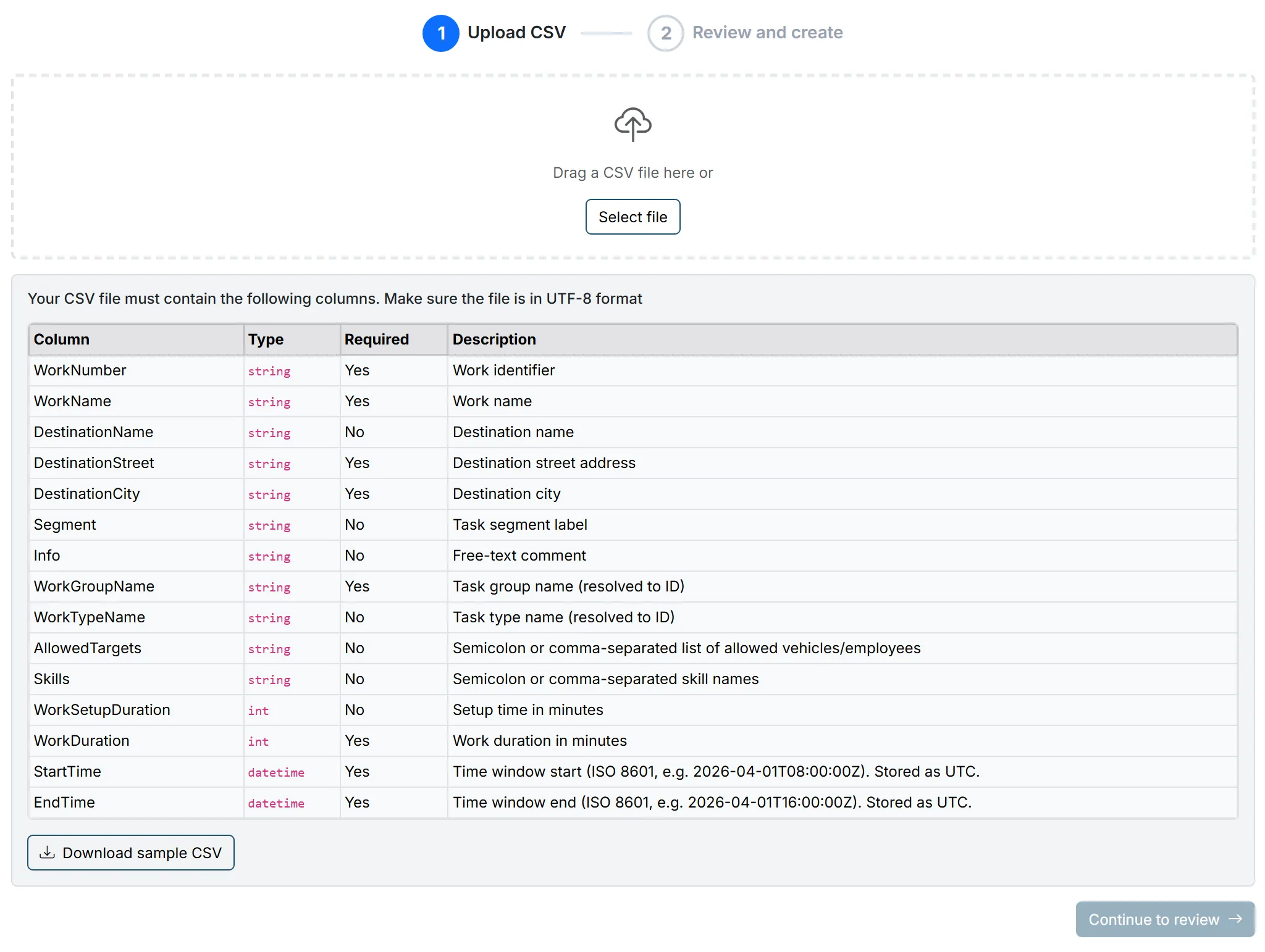The image size is (1265, 952).
Task: Click 'Destination city' description text
Action: [506, 494]
